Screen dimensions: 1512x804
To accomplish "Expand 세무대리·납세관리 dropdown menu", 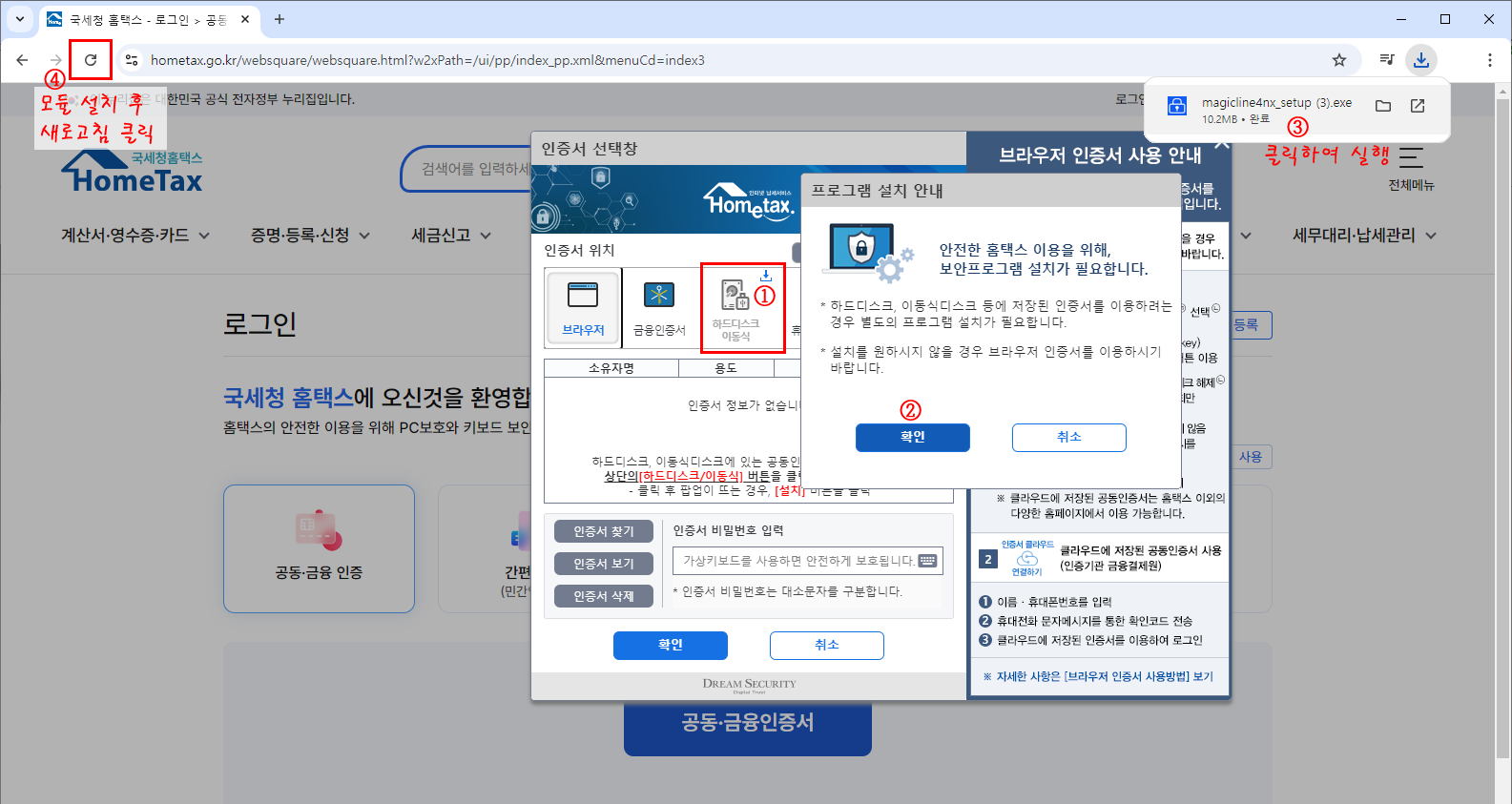I will coord(1364,236).
